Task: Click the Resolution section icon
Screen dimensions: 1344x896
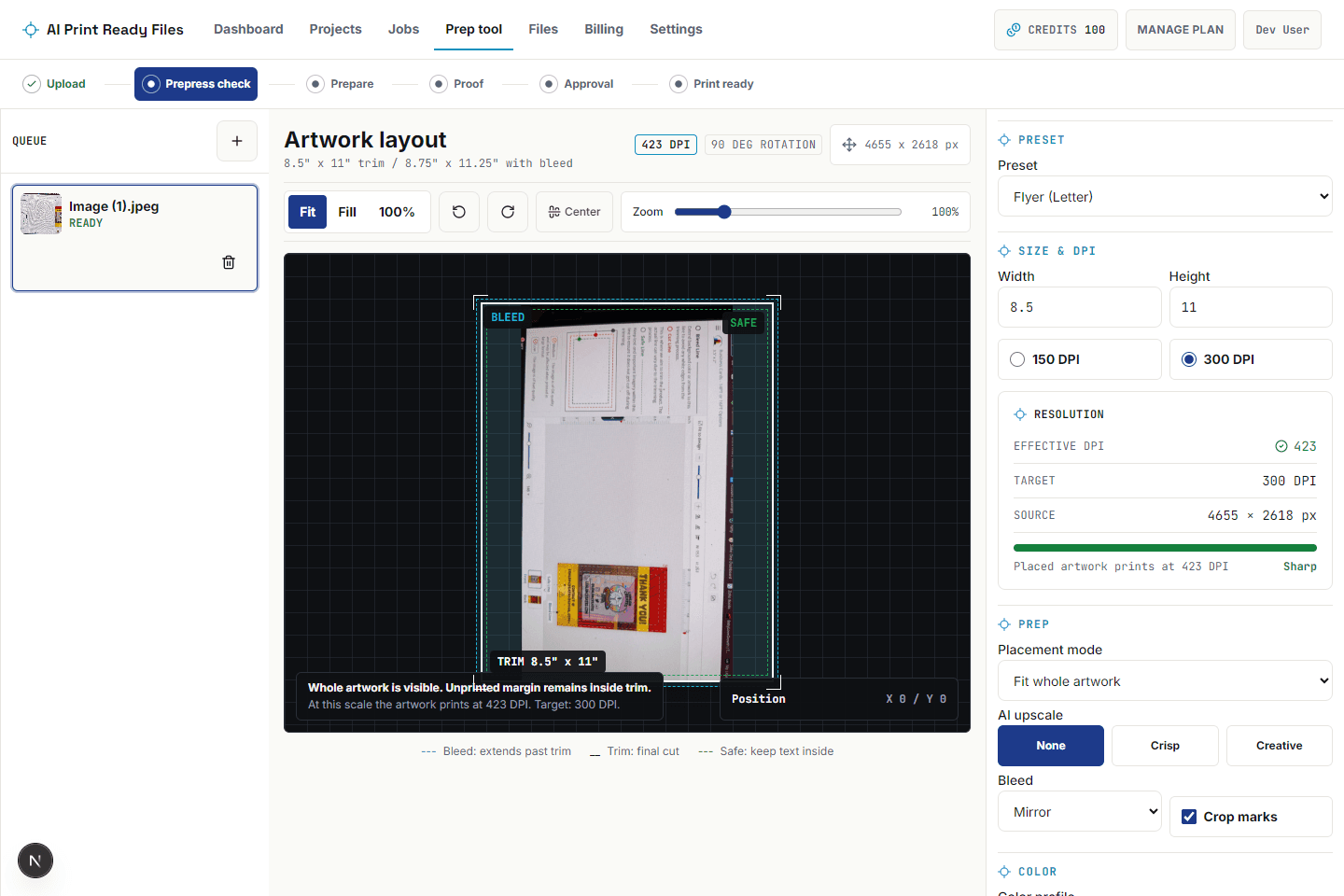Action: 1020,414
